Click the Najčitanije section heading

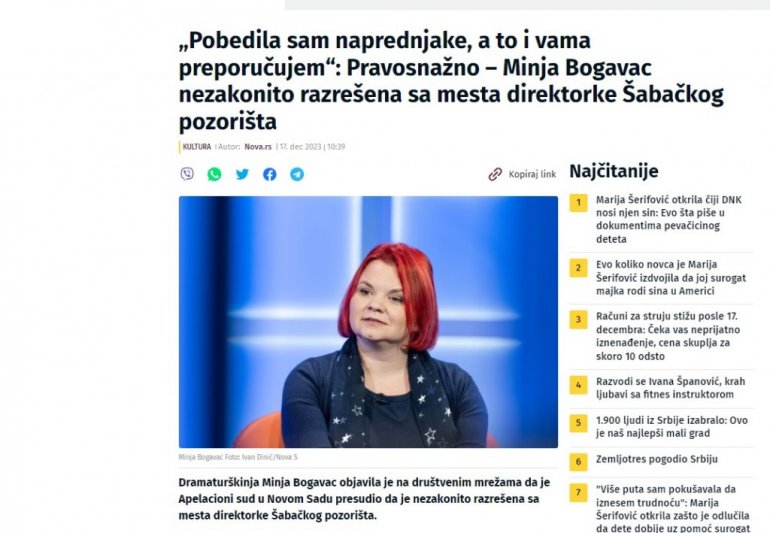(x=614, y=171)
